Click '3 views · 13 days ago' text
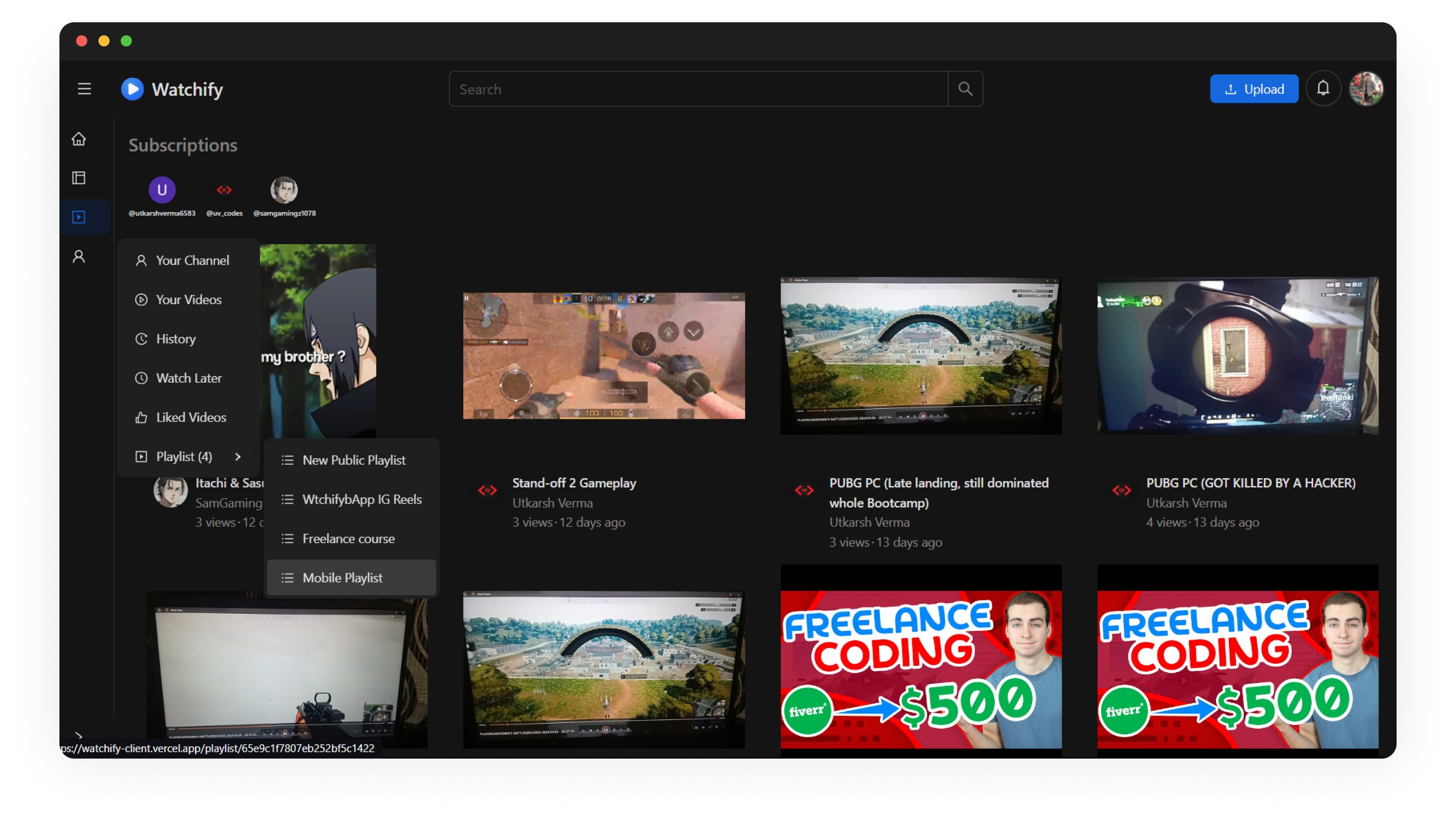This screenshot has width=1456, height=818. pyautogui.click(x=885, y=542)
